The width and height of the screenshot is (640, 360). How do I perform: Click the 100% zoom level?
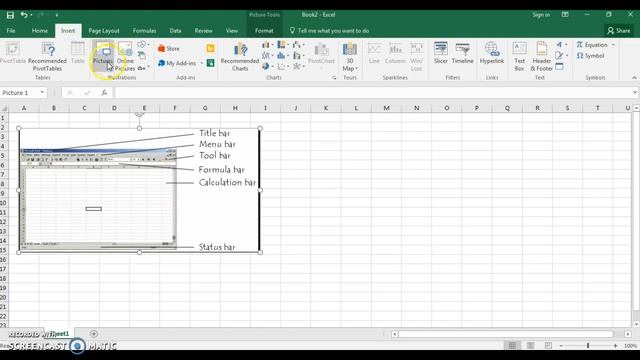pyautogui.click(x=631, y=346)
